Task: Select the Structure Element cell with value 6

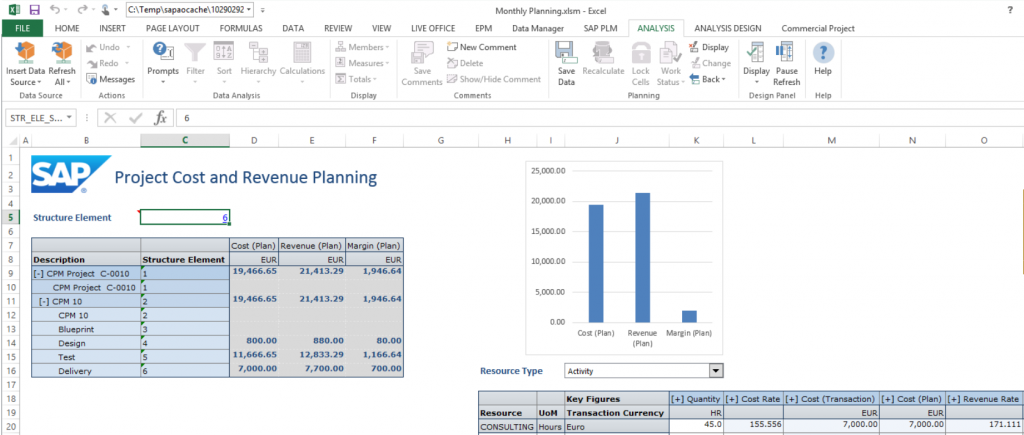Action: (185, 218)
